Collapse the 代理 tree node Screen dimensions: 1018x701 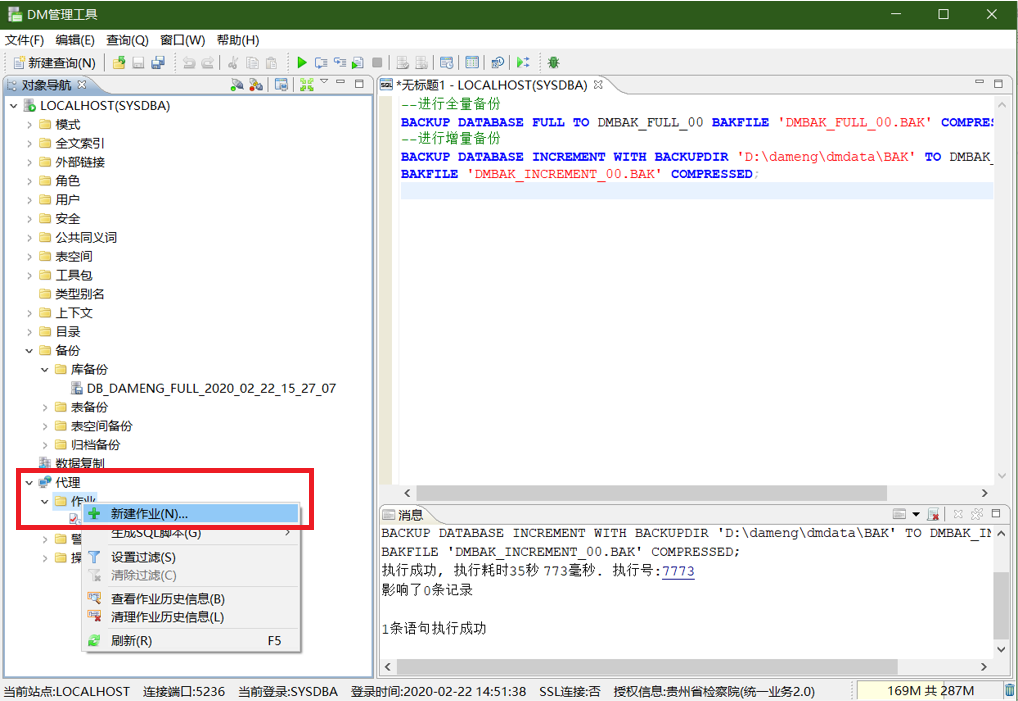coord(29,482)
